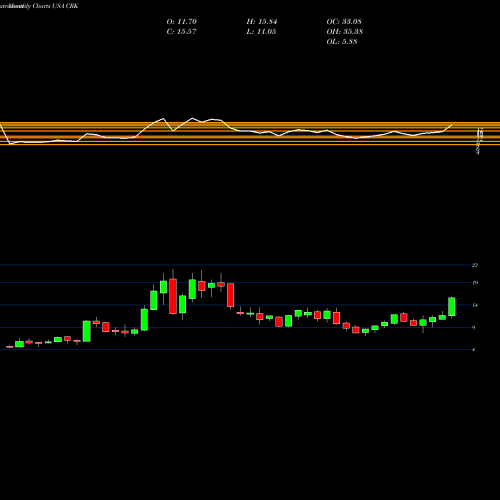Click the 23 price axis label
500x500 pixels.
[475, 265]
